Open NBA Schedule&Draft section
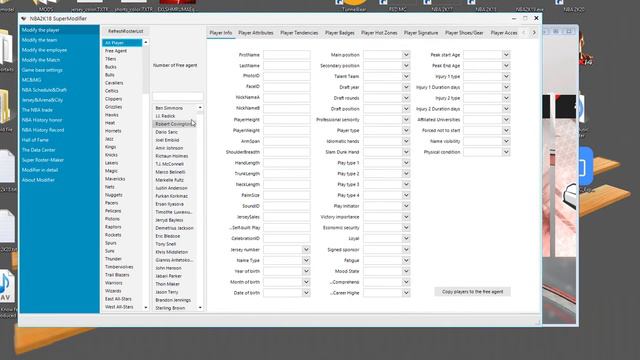 coord(44,90)
